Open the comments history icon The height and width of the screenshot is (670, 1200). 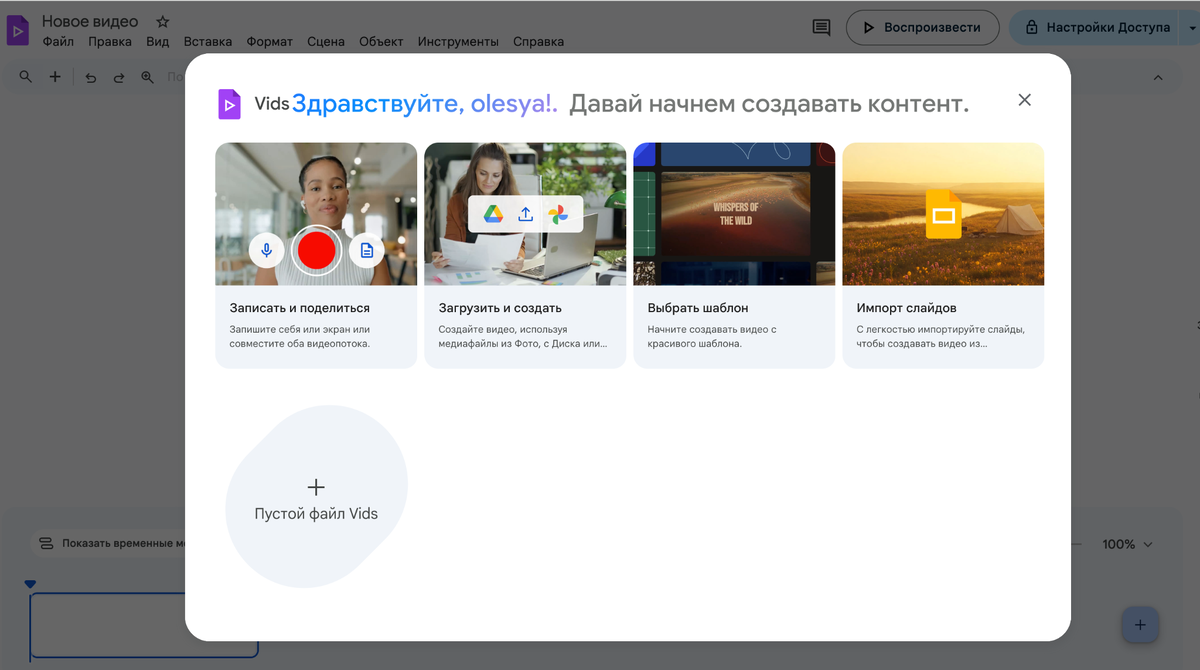click(821, 28)
